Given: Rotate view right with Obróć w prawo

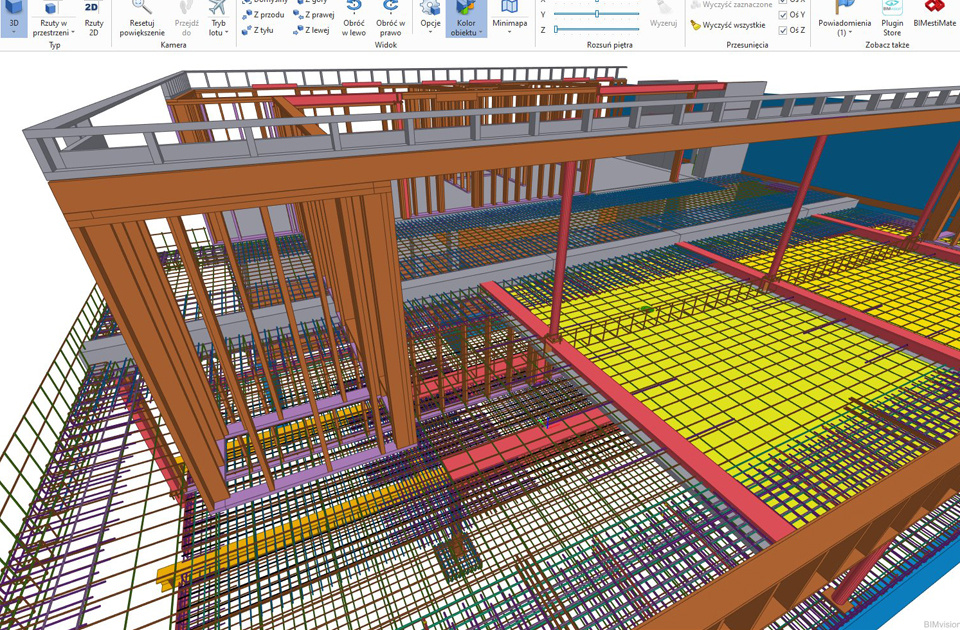Looking at the screenshot, I should point(390,20).
